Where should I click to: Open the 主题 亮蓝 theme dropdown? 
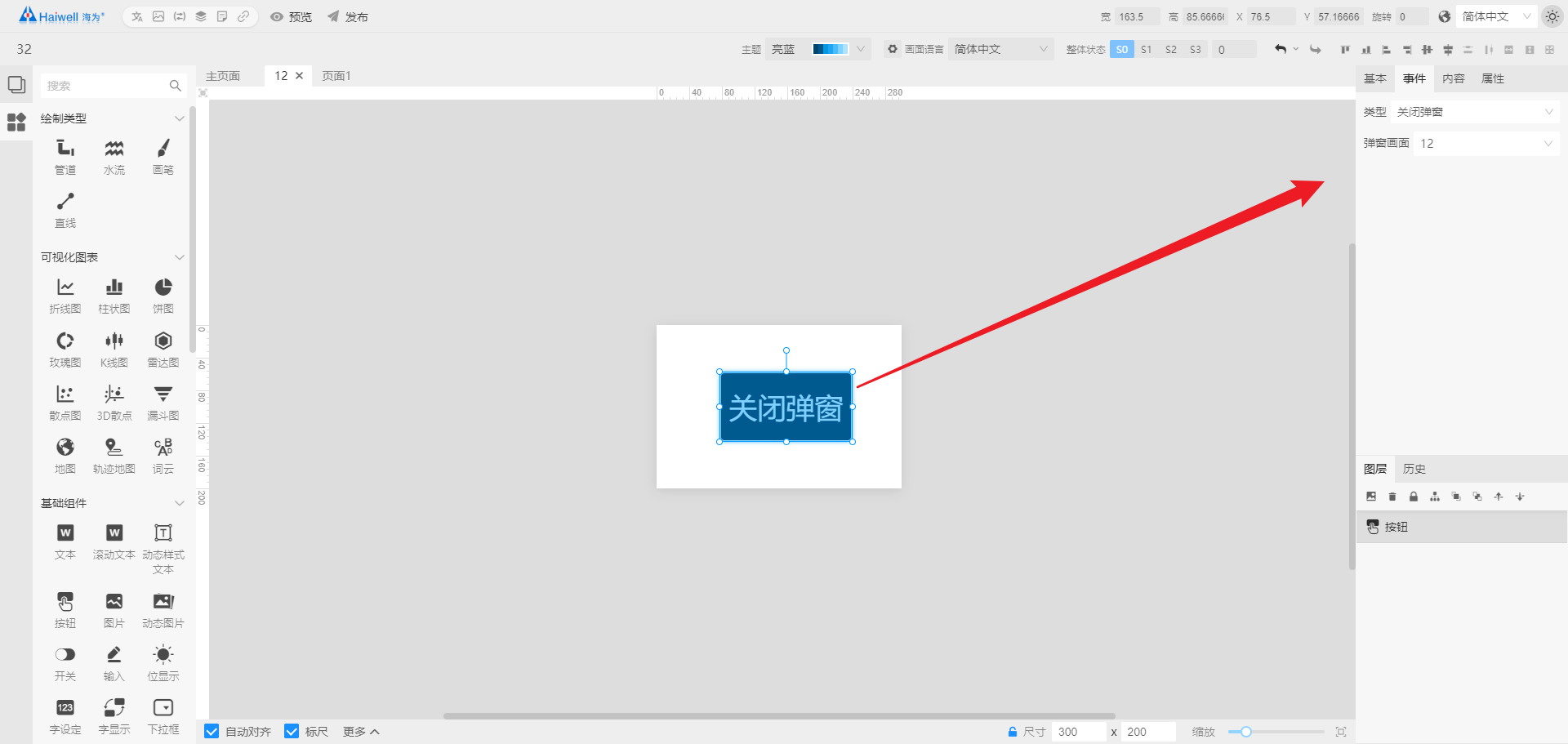(818, 49)
